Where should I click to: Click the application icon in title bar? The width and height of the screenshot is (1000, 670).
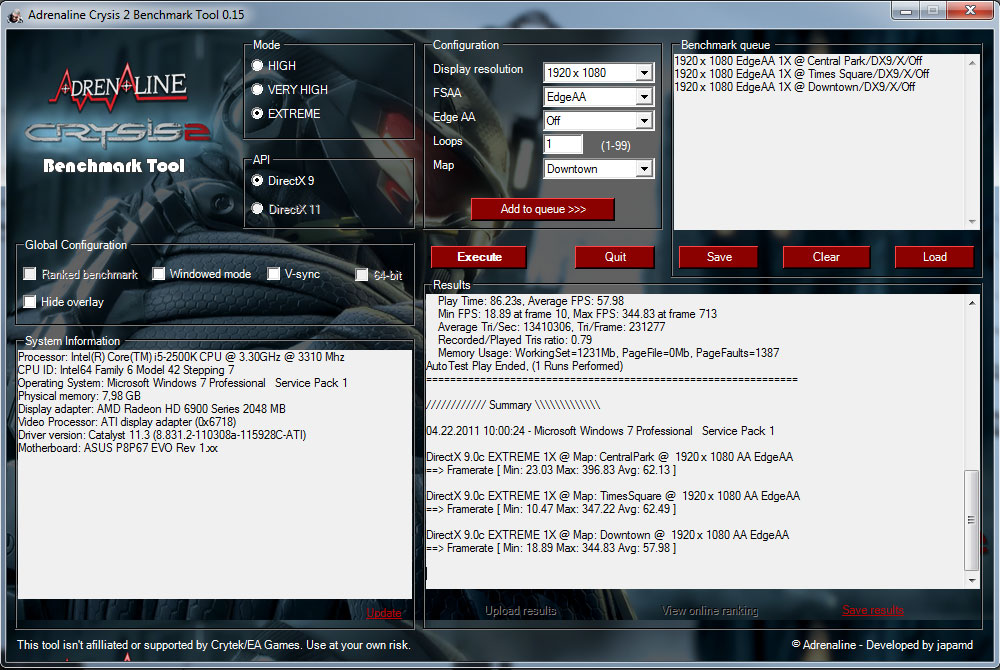point(15,15)
